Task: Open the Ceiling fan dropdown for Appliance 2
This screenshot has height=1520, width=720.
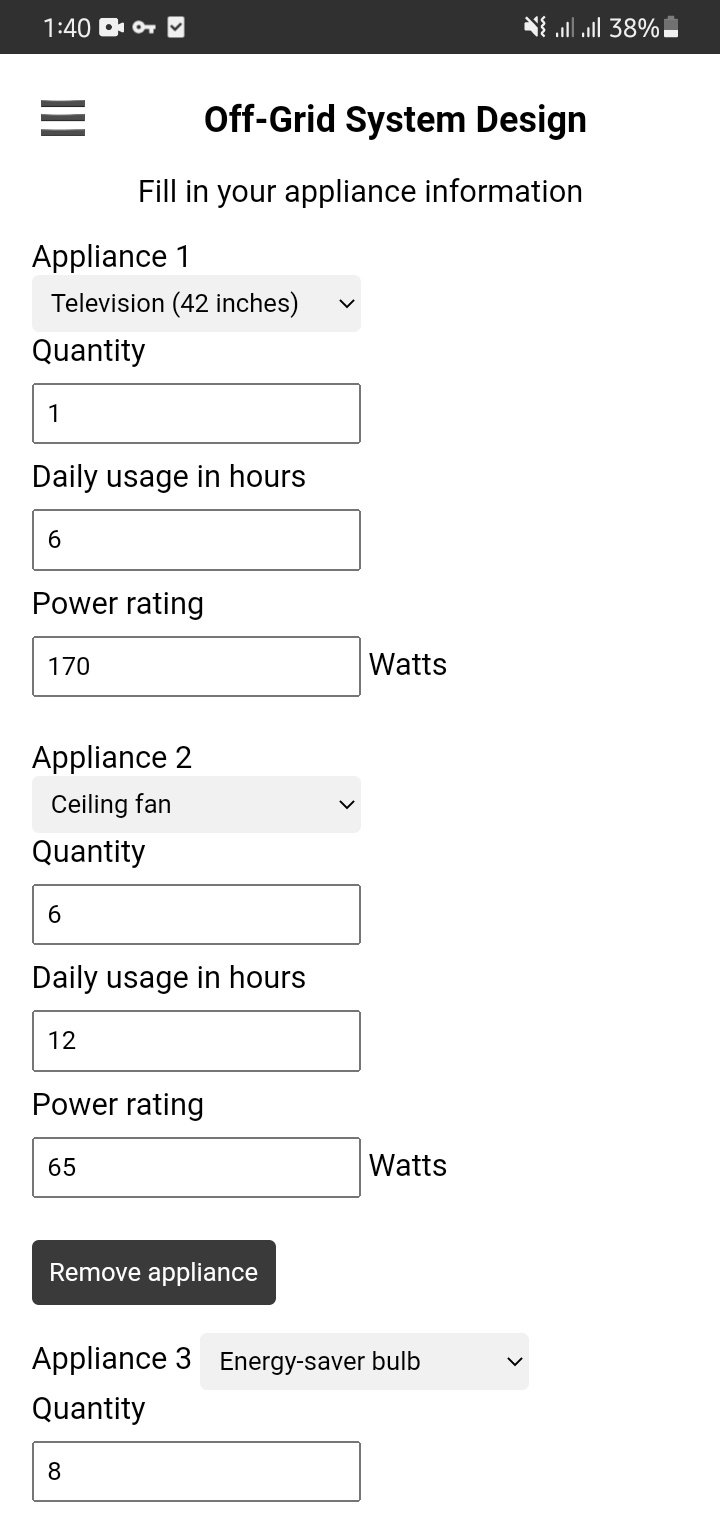Action: tap(196, 804)
